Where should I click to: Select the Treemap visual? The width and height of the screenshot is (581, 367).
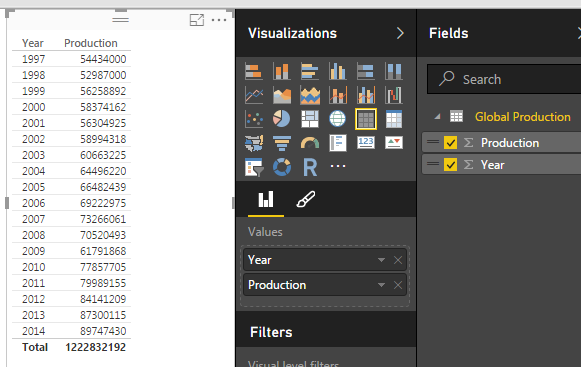(310, 119)
